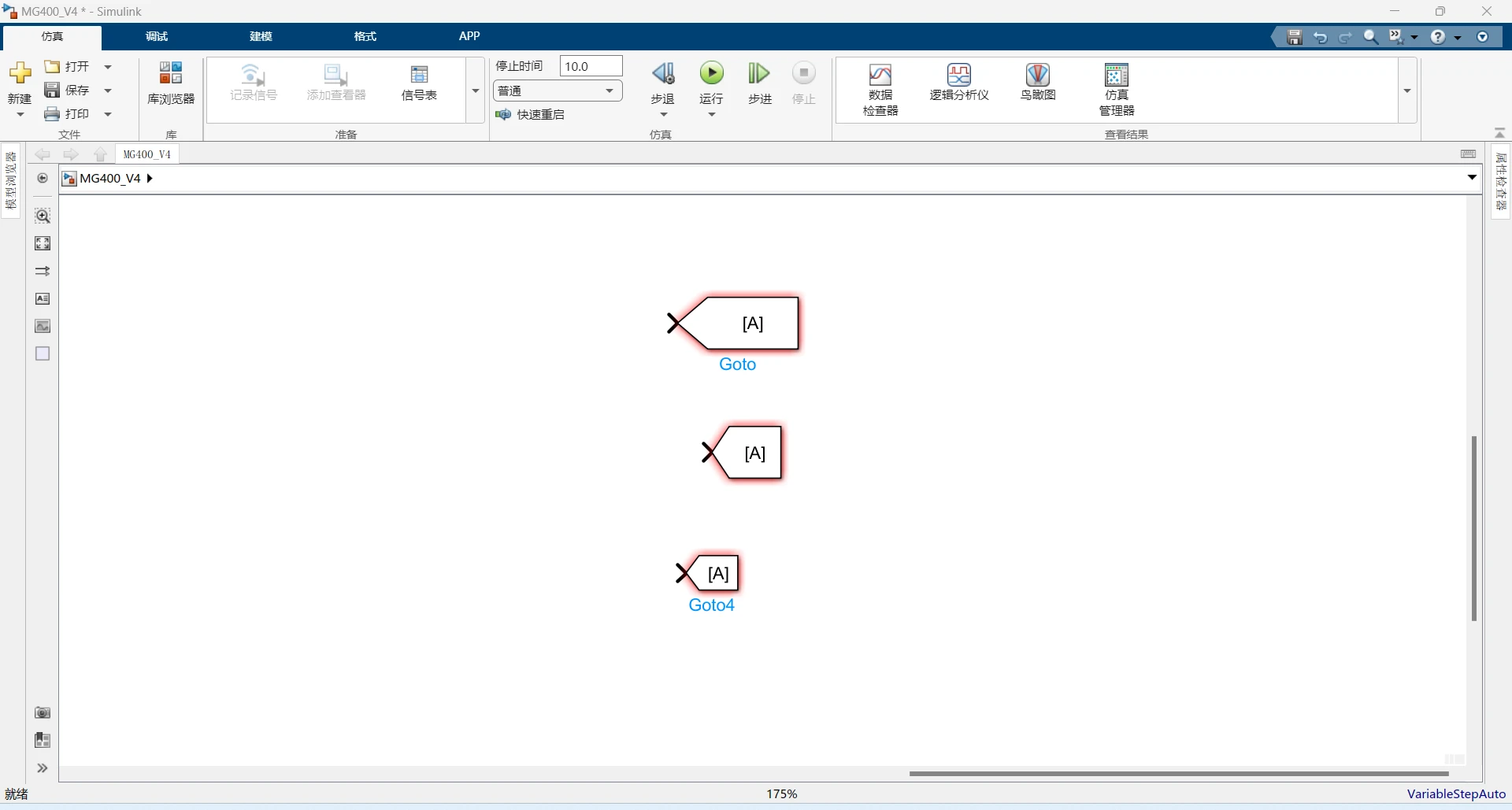Screen dimensions: 1512x810
Task: Save the model with 保存
Action: [x=68, y=91]
